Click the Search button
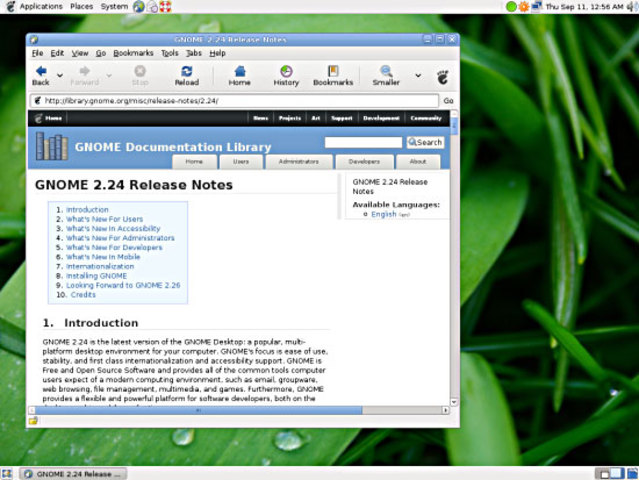 [x=425, y=142]
